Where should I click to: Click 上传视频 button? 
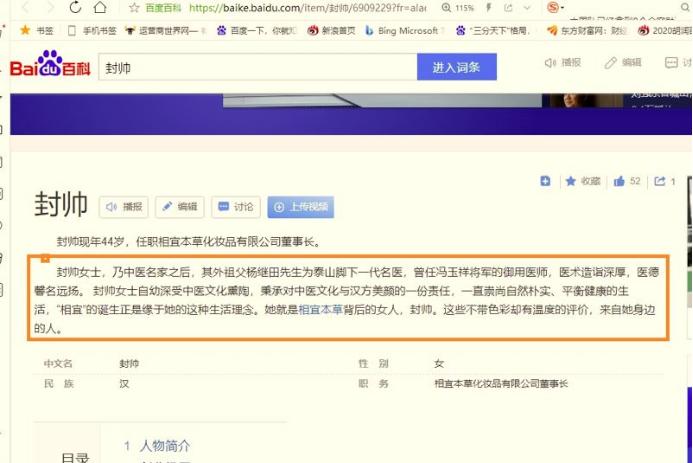(x=301, y=207)
